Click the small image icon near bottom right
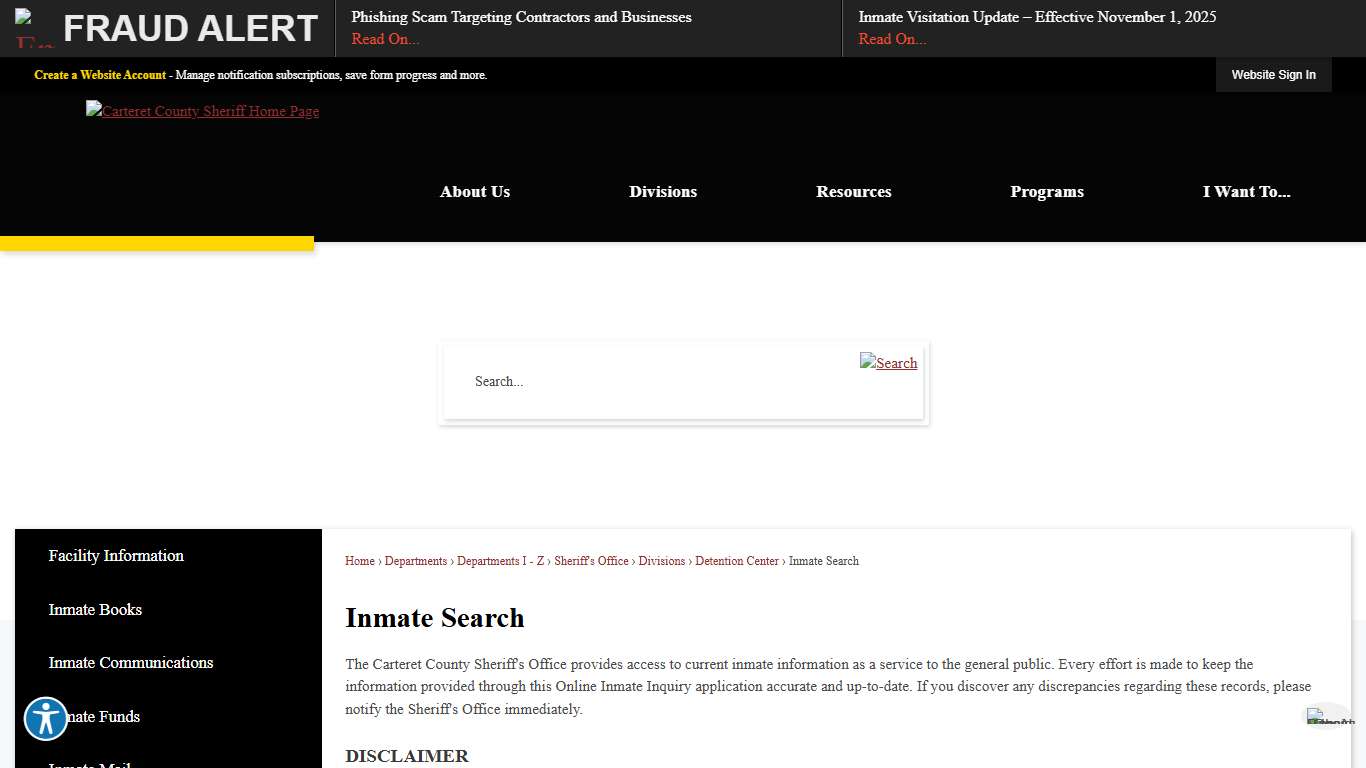This screenshot has height=768, width=1366. click(x=1329, y=716)
